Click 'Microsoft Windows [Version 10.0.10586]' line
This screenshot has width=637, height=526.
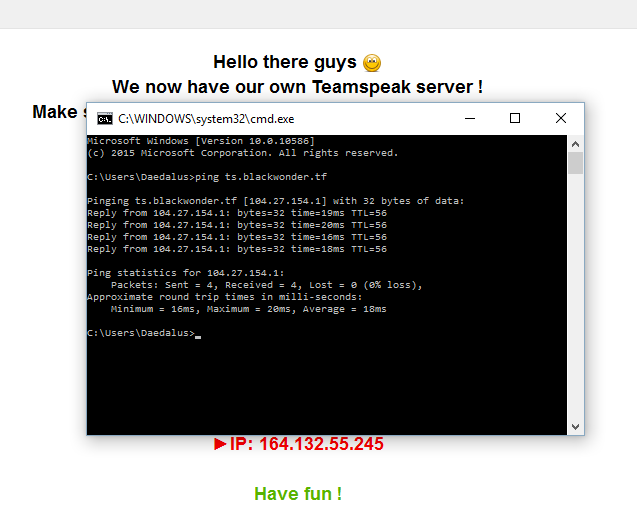click(201, 141)
